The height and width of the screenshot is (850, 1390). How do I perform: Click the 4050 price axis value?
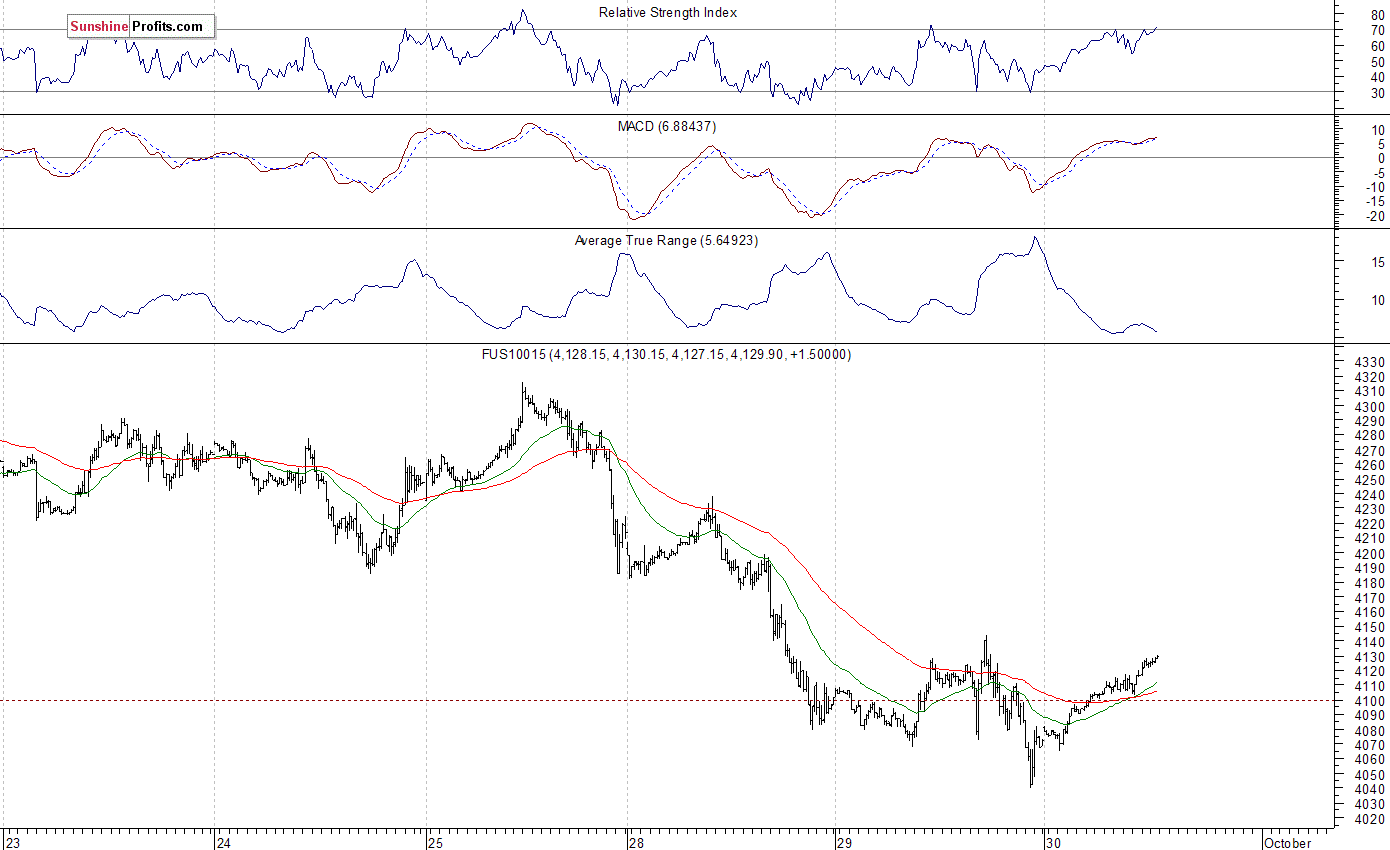pos(1369,775)
